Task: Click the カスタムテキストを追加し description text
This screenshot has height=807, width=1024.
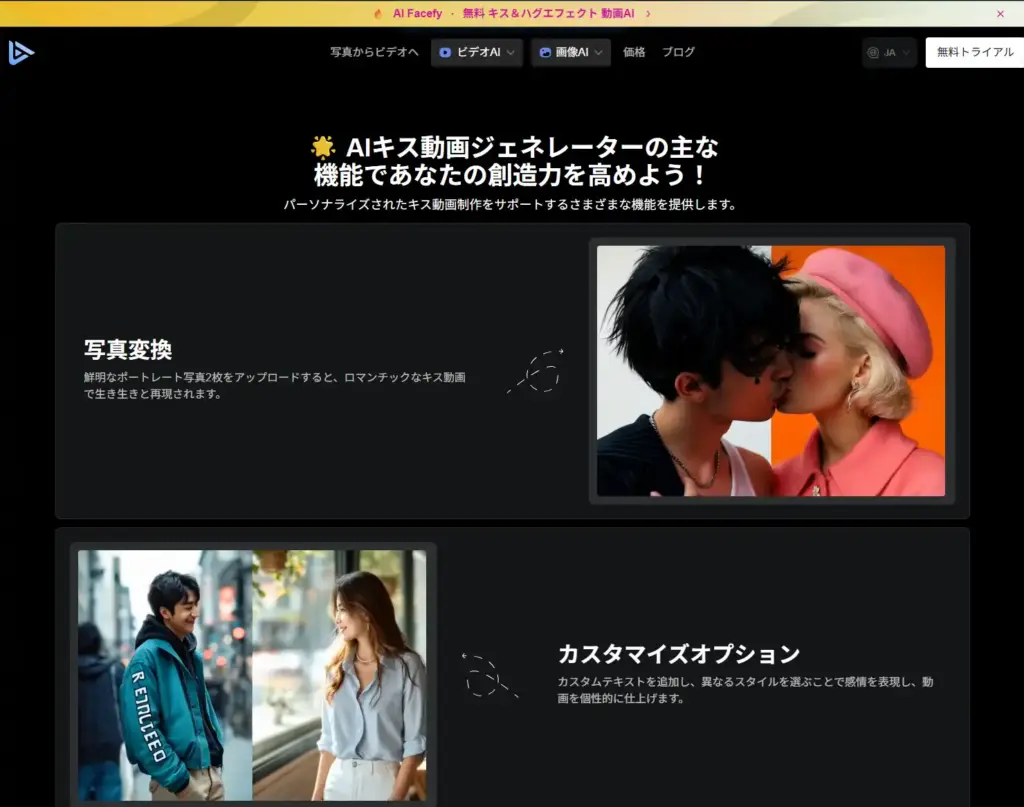Action: (745, 689)
